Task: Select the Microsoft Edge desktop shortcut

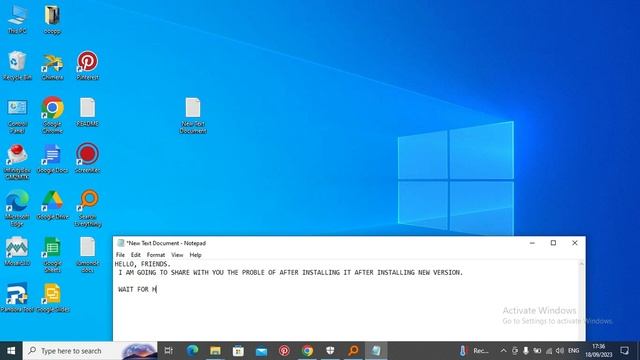Action: click(17, 208)
